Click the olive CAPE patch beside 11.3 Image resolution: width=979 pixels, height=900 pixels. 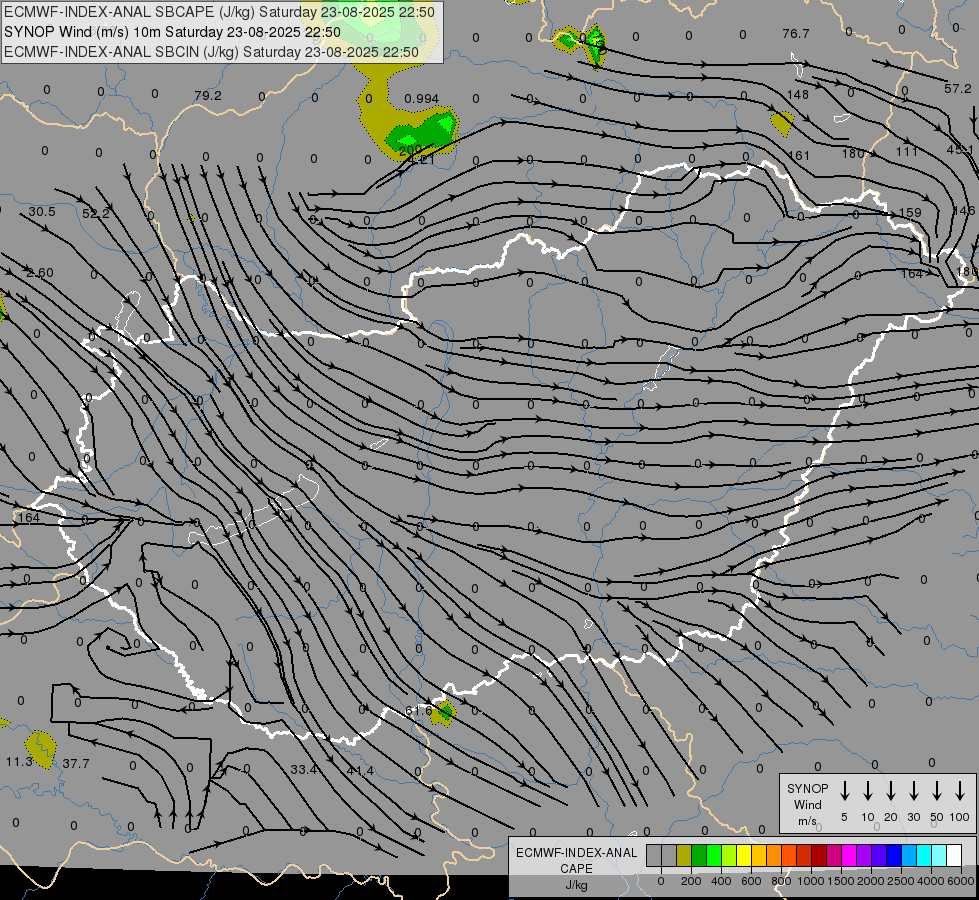pyautogui.click(x=41, y=749)
